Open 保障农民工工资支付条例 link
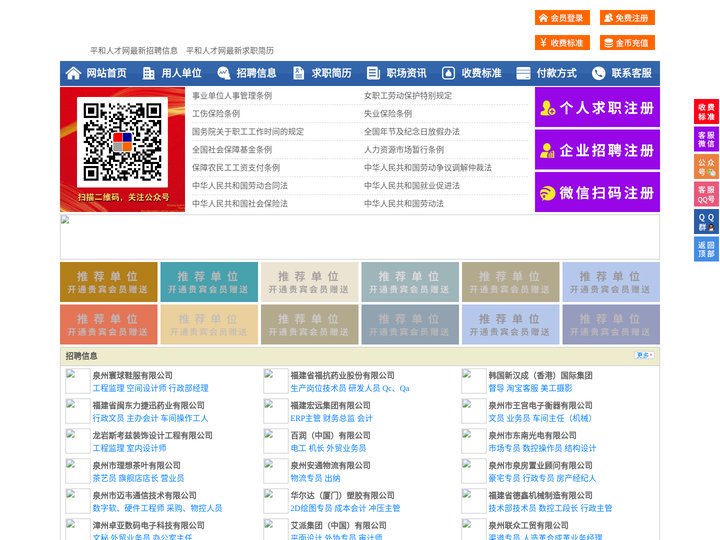This screenshot has width=720, height=540. [x=236, y=168]
